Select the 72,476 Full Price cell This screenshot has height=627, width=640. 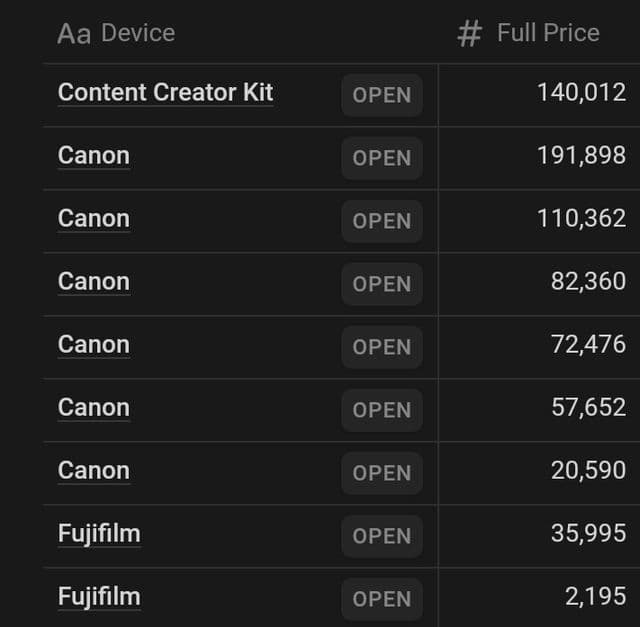539,347
